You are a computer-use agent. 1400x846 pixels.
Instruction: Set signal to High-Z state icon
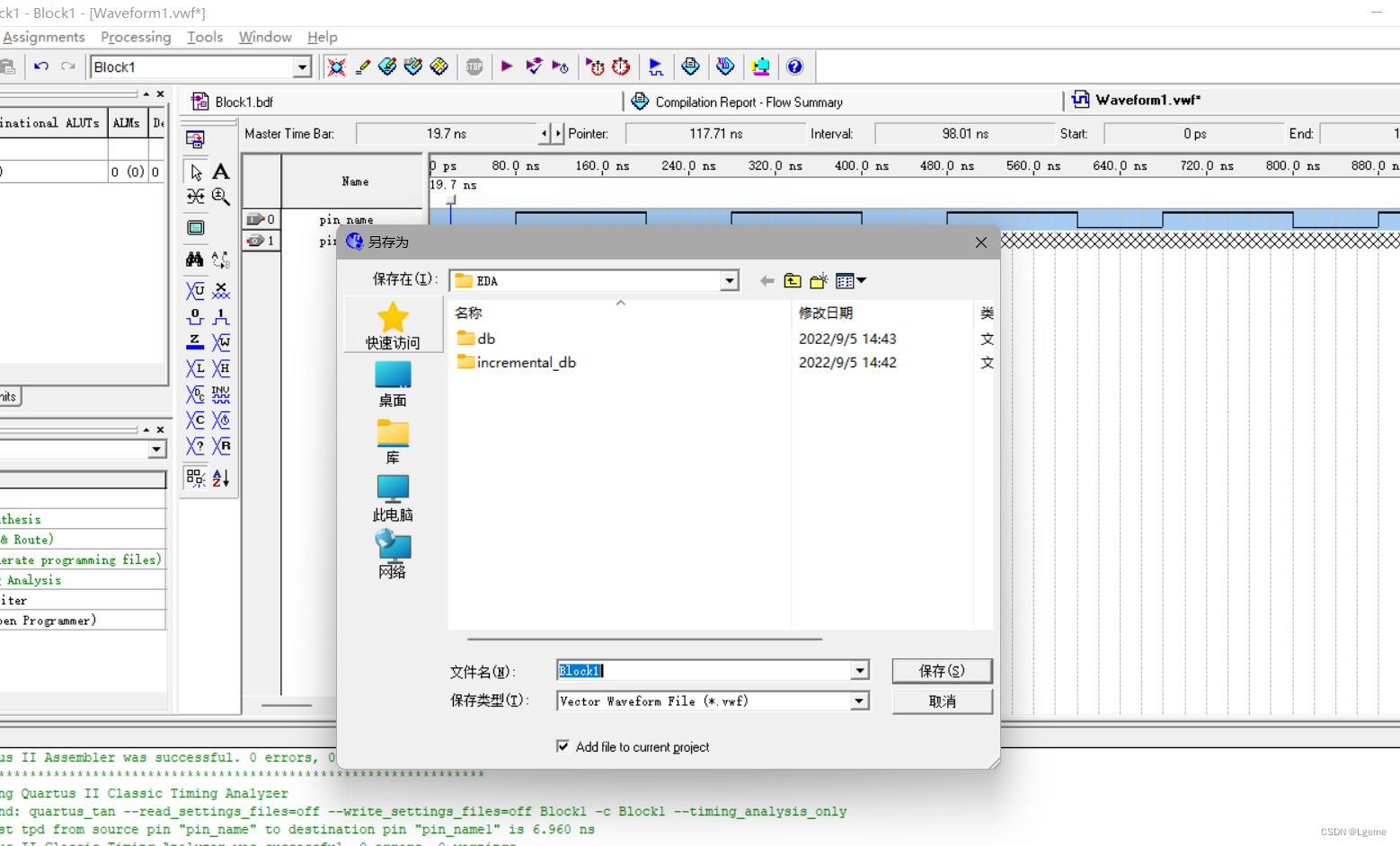click(194, 342)
